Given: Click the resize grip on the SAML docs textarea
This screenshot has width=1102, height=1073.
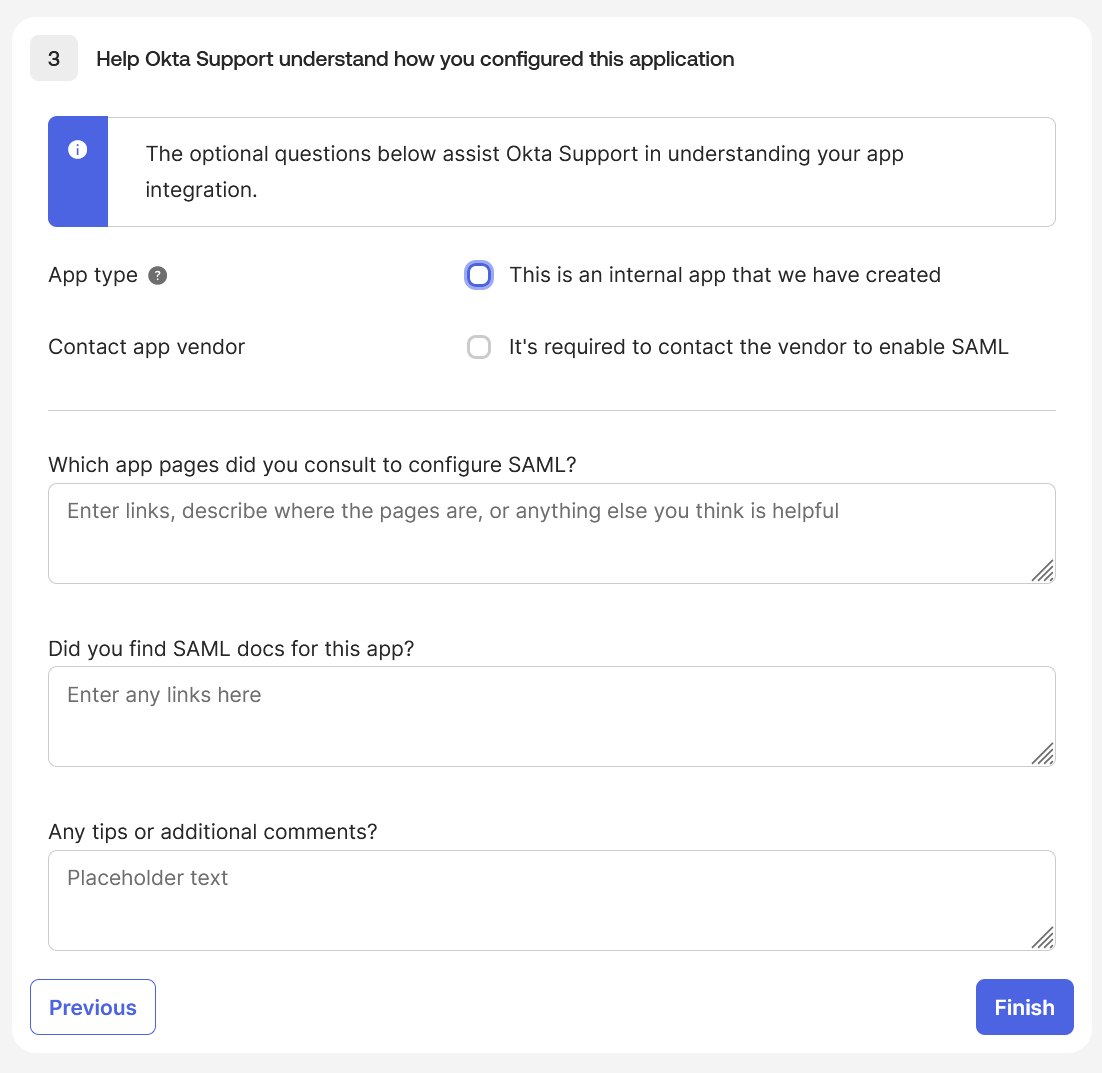Looking at the screenshot, I should point(1045,755).
